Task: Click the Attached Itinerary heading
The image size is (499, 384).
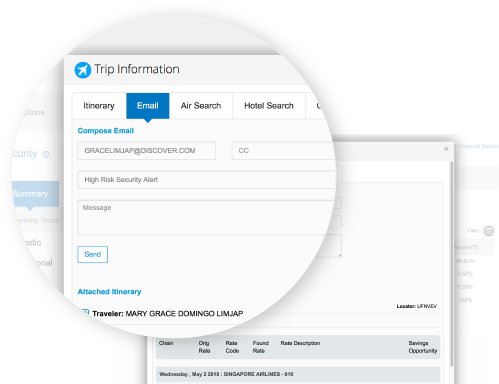Action: [109, 292]
